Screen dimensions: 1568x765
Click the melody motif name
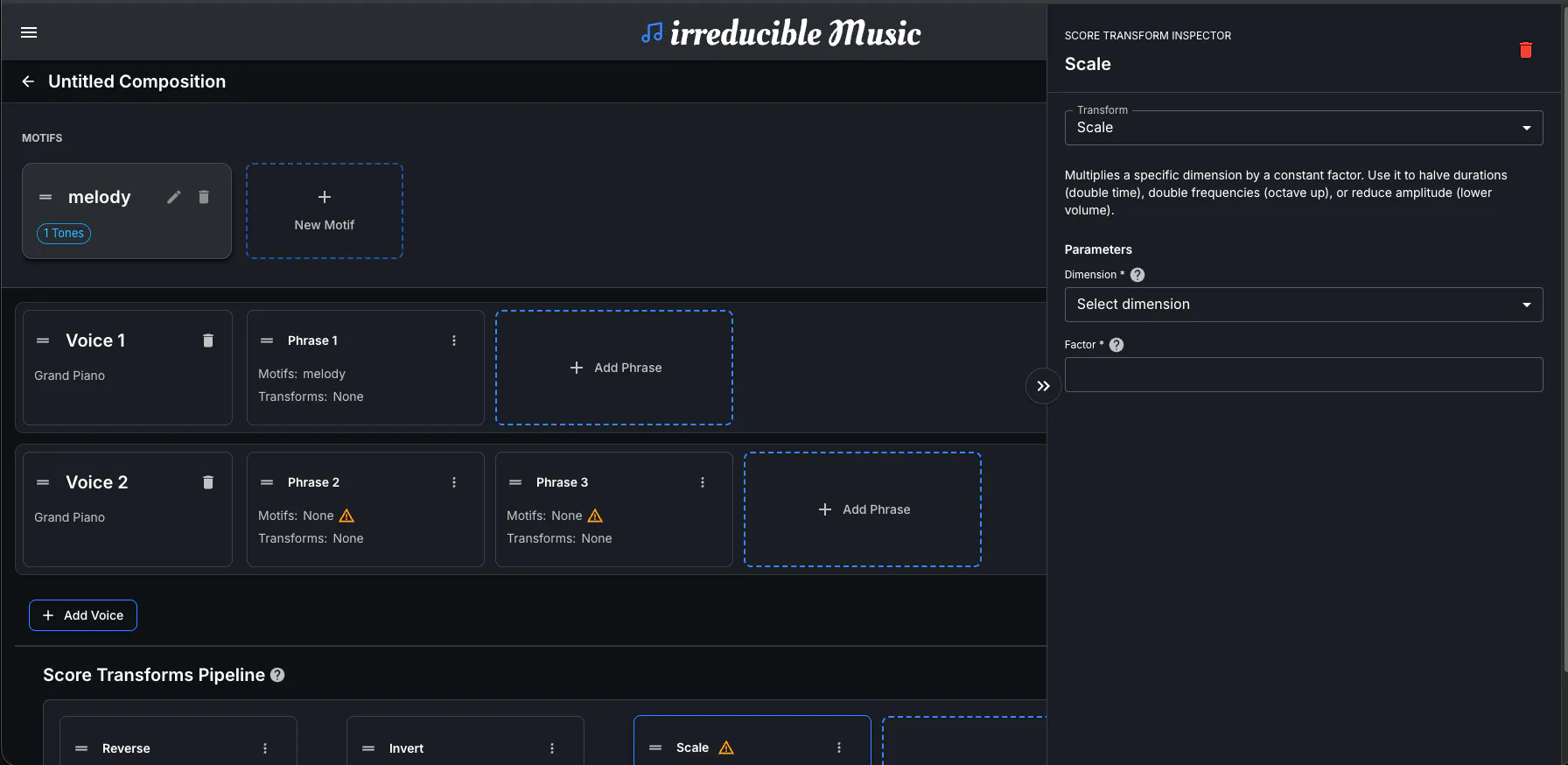pos(100,197)
